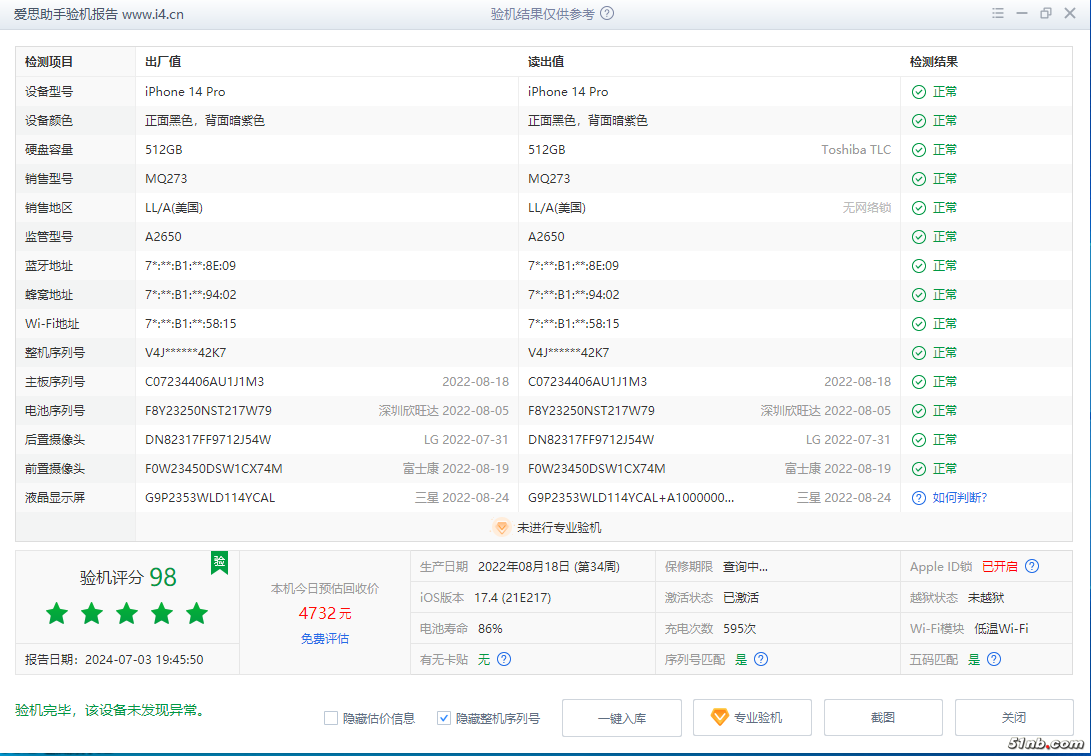The image size is (1091, 756).
Task: Click the 读出值 column header
Action: 546,62
